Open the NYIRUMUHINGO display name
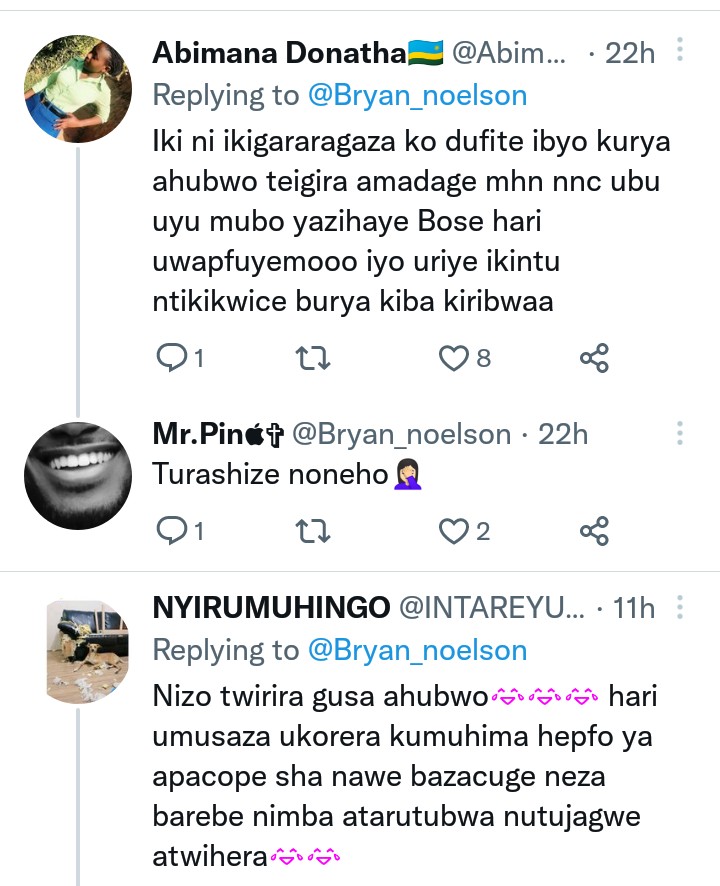 [x=271, y=607]
